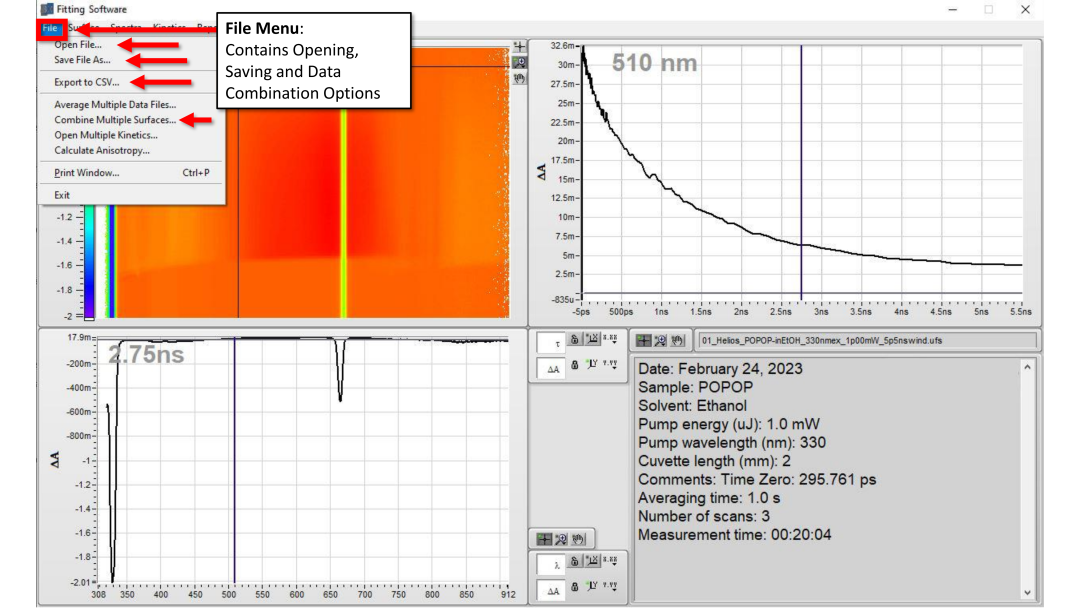Click the "Averaging time: 1.0 s" line
Screen dimensions: 1080x608
[x=709, y=498]
